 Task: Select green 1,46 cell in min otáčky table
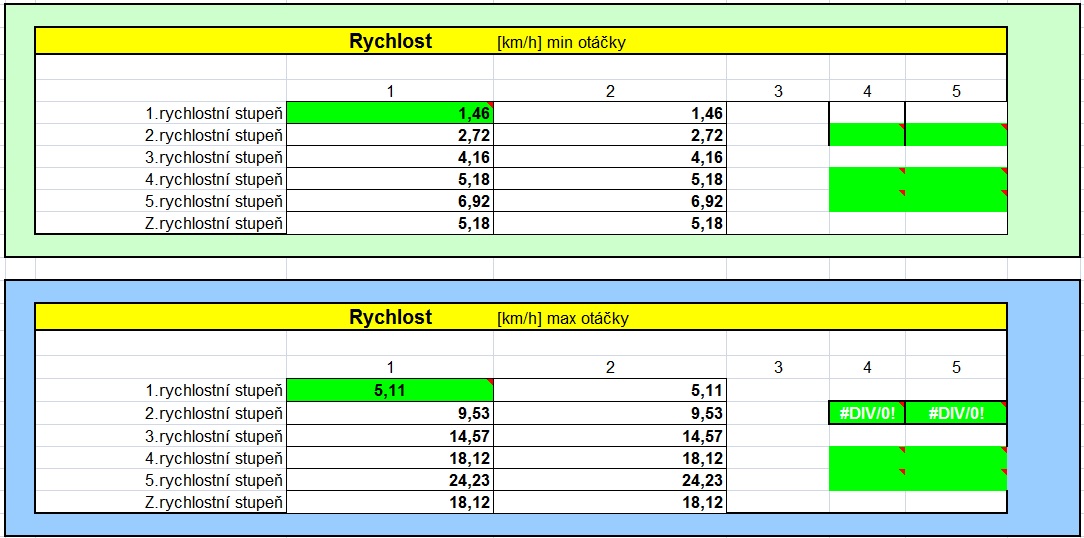coord(390,113)
